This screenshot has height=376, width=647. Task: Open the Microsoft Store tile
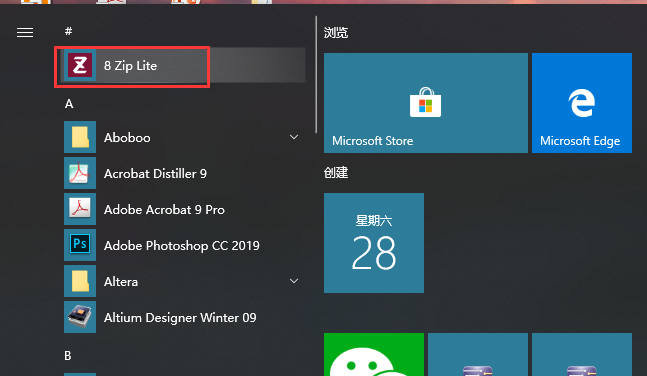(426, 103)
